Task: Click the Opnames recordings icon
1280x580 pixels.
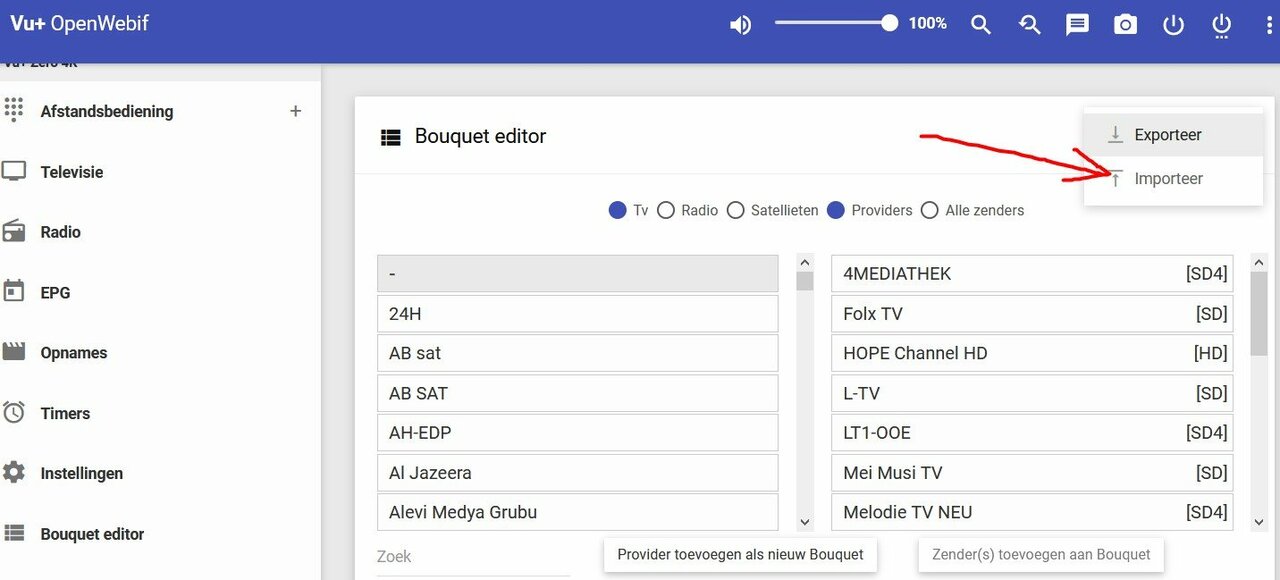Action: pos(14,352)
